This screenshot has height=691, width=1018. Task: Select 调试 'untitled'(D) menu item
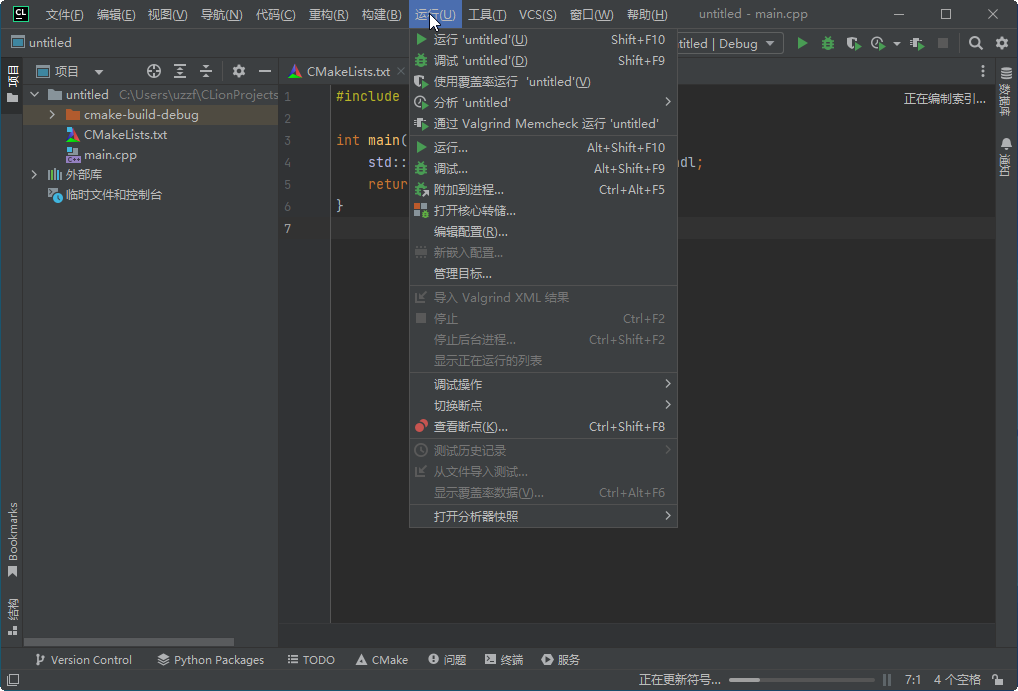coord(543,60)
